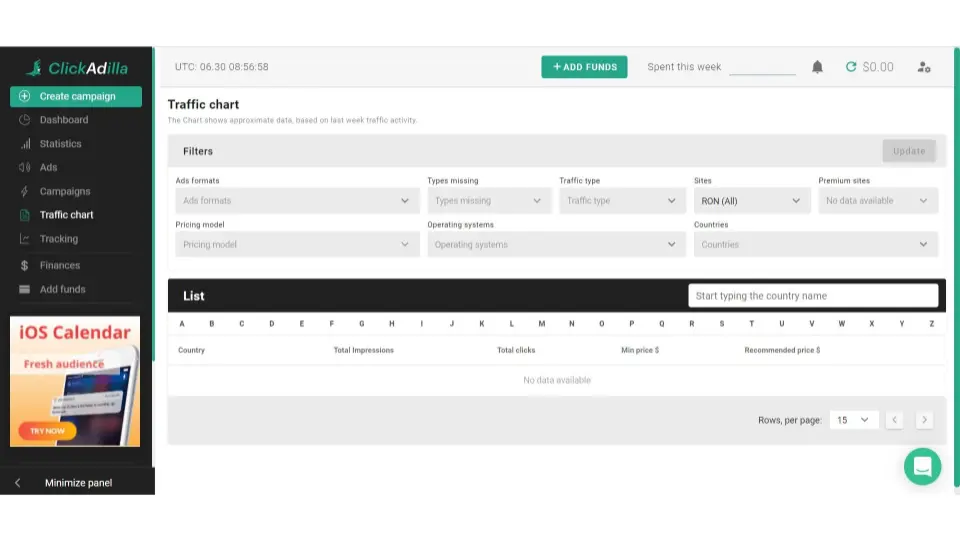The image size is (960, 540).
Task: Collapse sidebar with Minimize panel
Action: [77, 483]
